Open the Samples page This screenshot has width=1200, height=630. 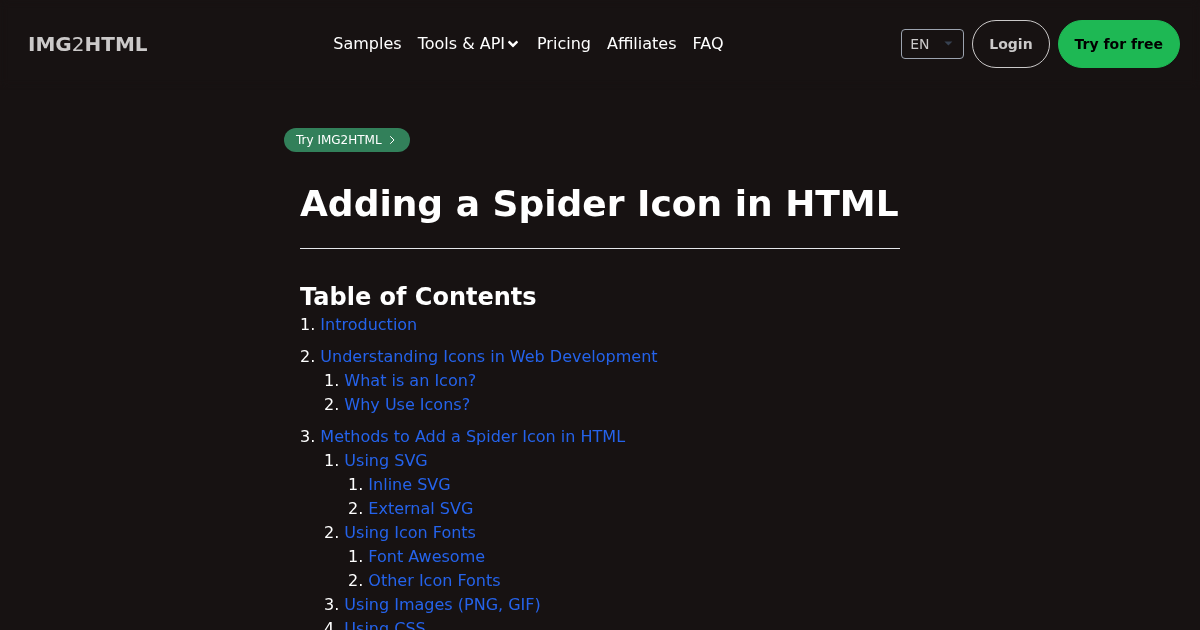[367, 44]
